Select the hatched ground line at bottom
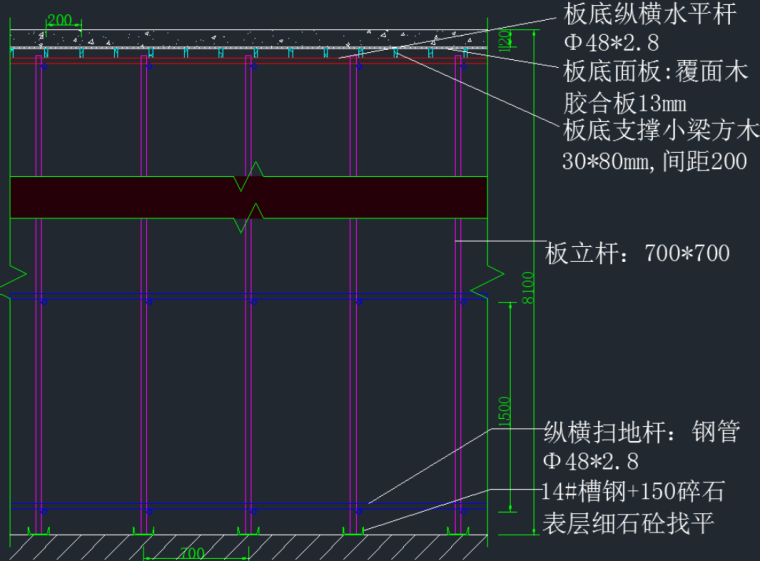This screenshot has width=760, height=561. [x=250, y=546]
